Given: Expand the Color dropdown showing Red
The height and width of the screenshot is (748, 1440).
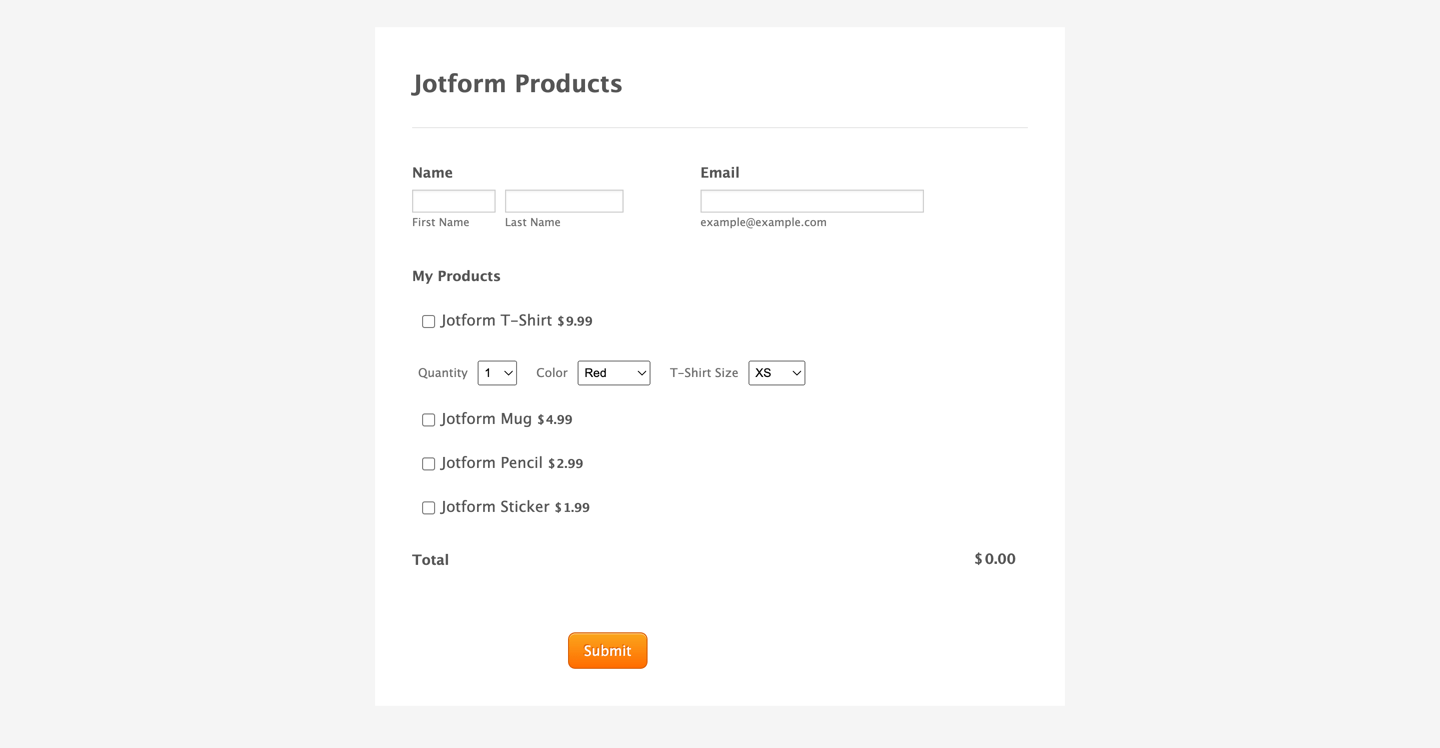Looking at the screenshot, I should click(x=613, y=373).
